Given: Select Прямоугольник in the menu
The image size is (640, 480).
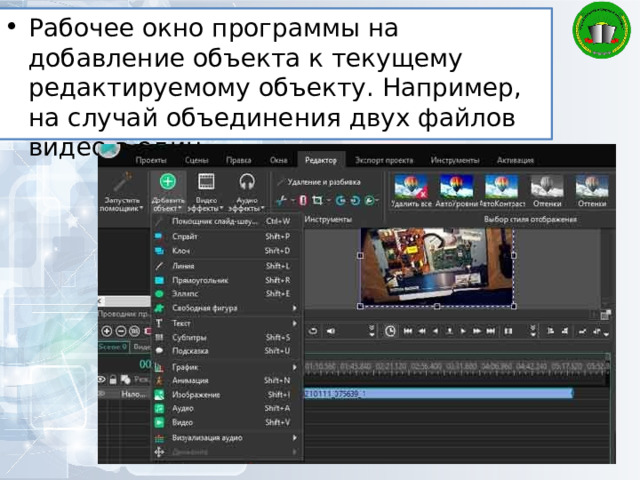Looking at the screenshot, I should (x=227, y=280).
